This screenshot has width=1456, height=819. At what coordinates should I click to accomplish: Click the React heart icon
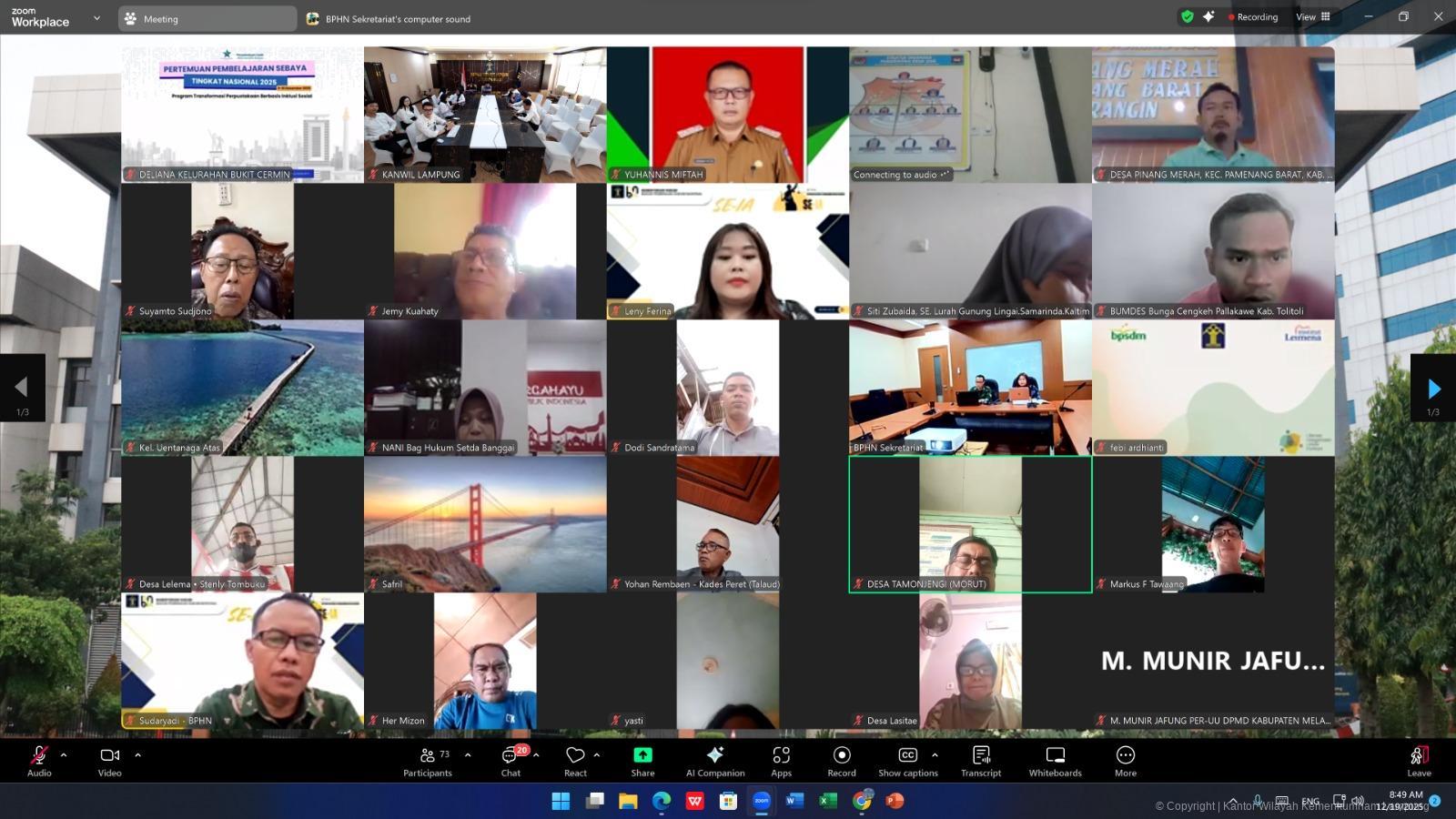pos(575,755)
